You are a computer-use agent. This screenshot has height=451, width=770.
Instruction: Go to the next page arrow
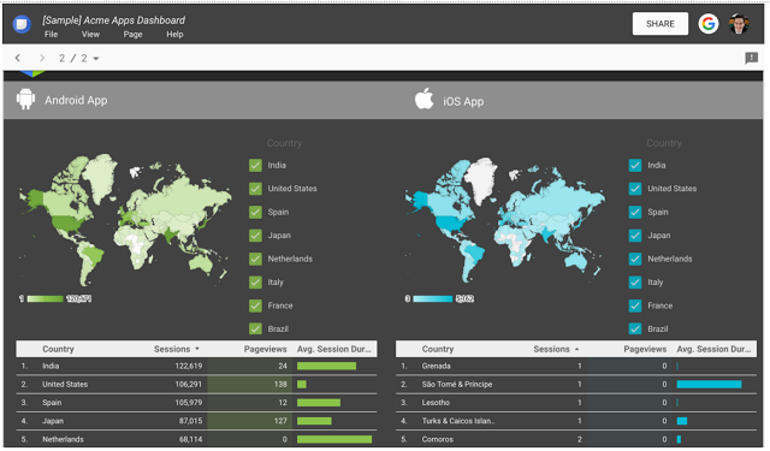pyautogui.click(x=42, y=58)
